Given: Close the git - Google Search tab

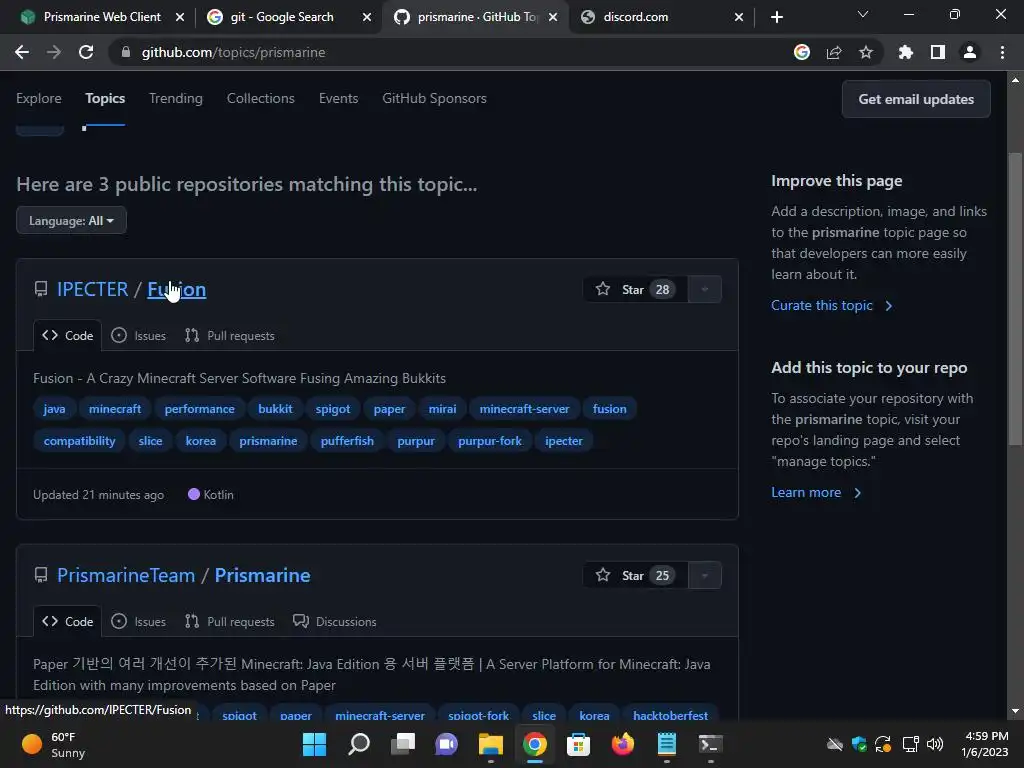Looking at the screenshot, I should pyautogui.click(x=367, y=17).
